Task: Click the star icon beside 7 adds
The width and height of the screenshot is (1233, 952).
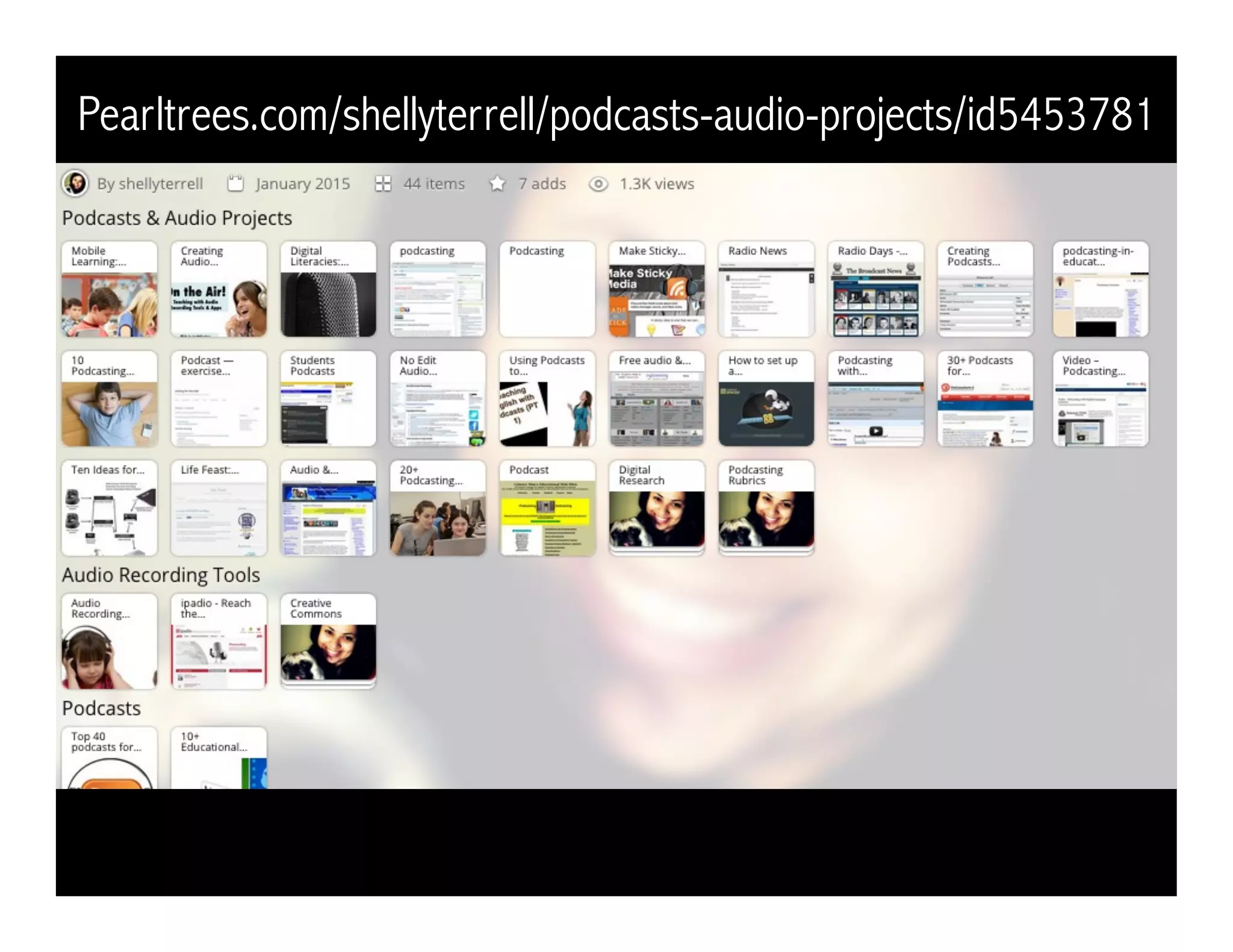Action: coord(497,184)
